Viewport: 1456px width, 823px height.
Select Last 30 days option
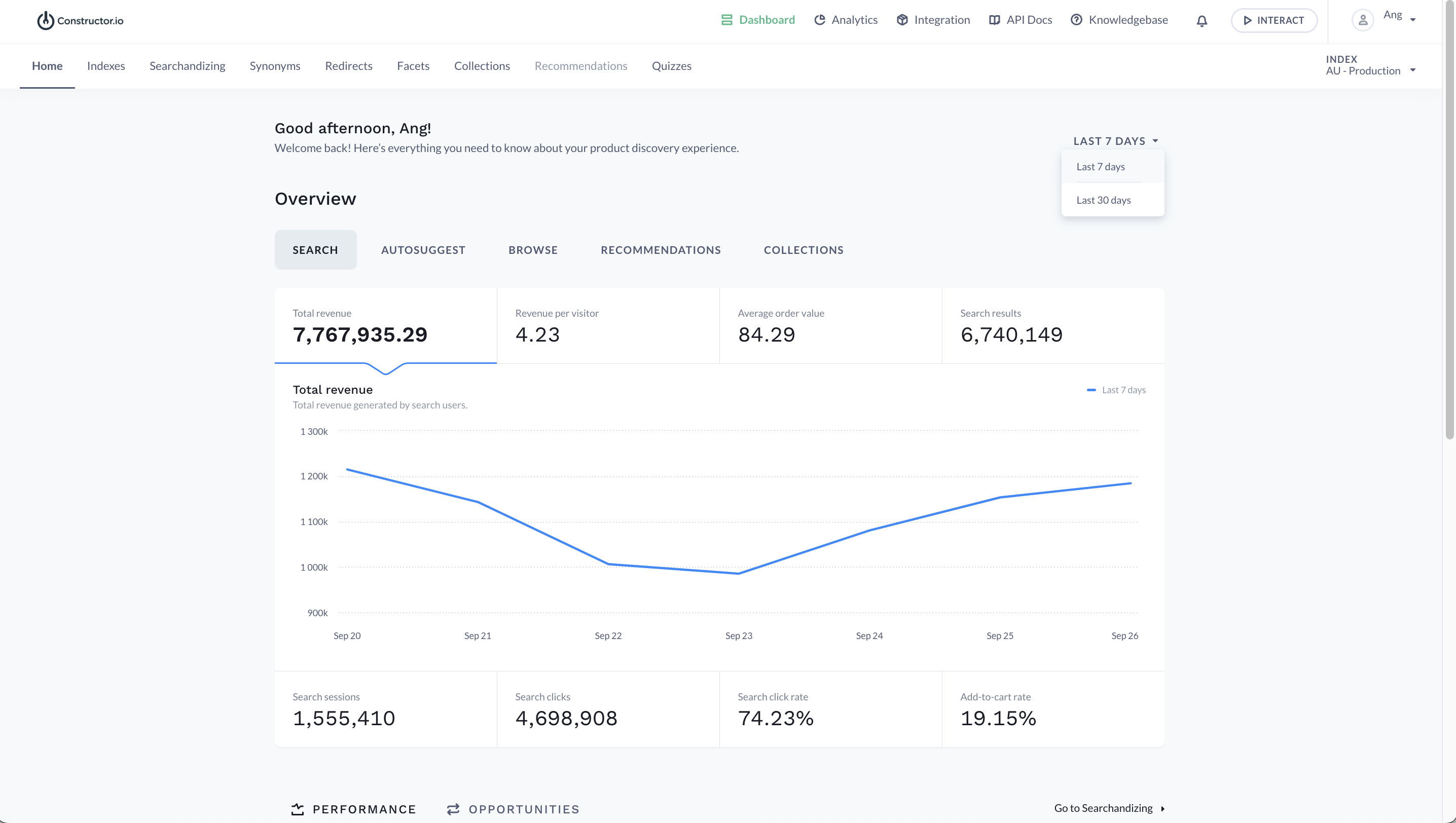pyautogui.click(x=1103, y=199)
